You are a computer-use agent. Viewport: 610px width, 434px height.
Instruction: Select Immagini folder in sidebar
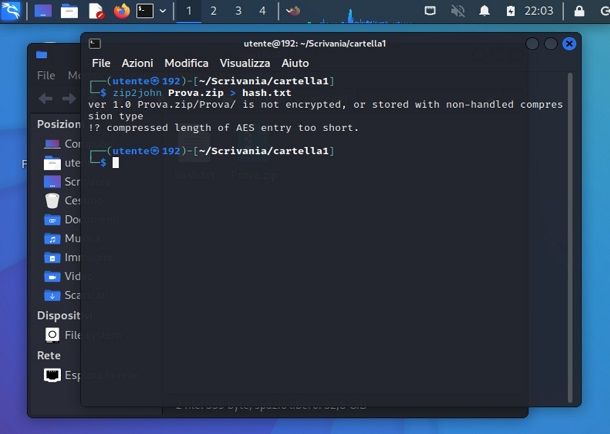(x=61, y=257)
